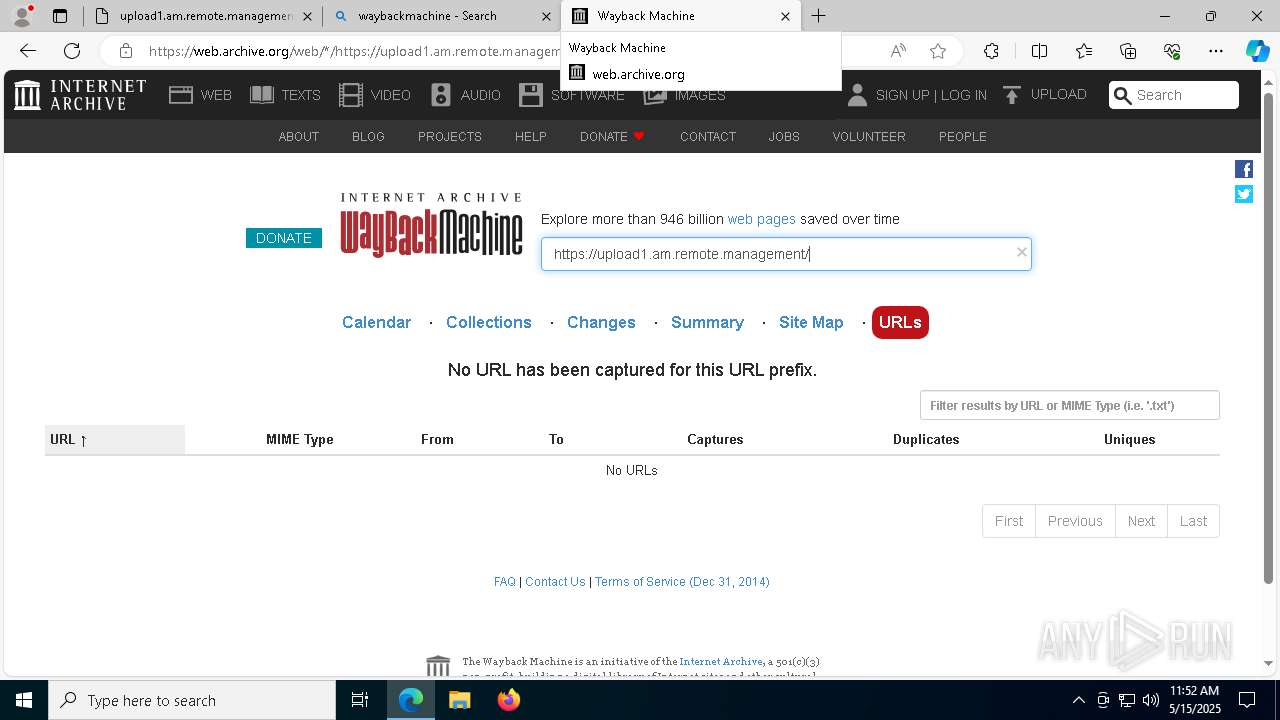Image resolution: width=1280 pixels, height=720 pixels.
Task: Click the filter results by URL field
Action: (x=1069, y=405)
